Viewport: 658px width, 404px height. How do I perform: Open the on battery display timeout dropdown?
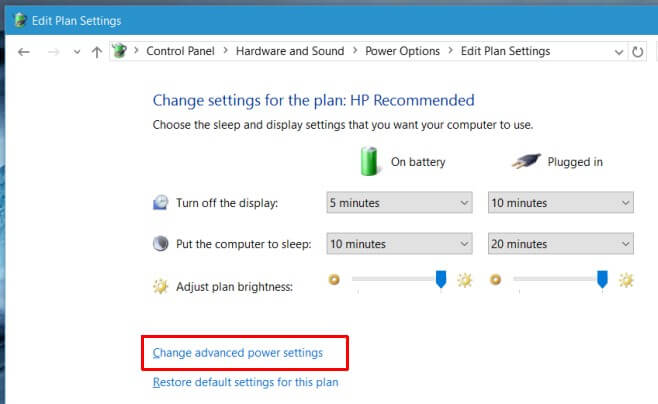click(399, 203)
